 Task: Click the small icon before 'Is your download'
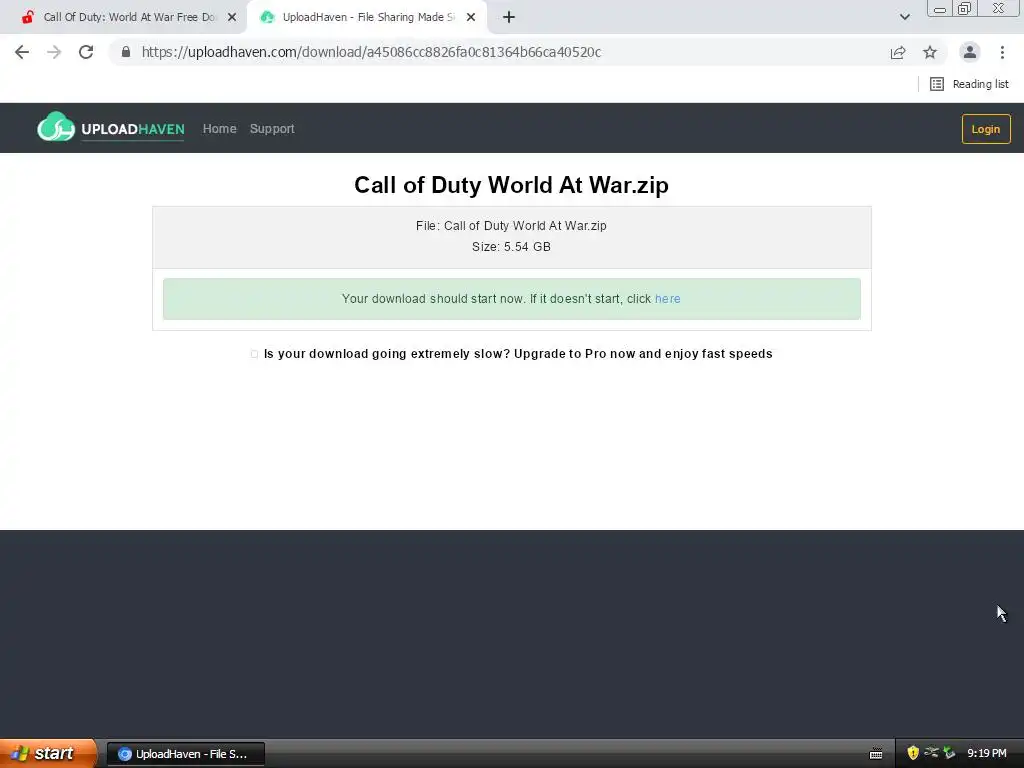pyautogui.click(x=254, y=354)
